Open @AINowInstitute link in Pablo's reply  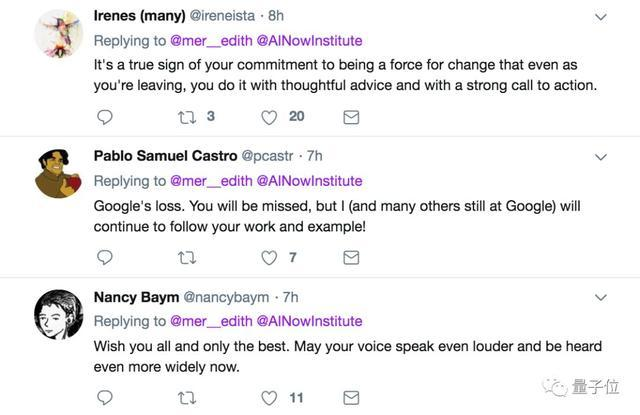tap(310, 181)
